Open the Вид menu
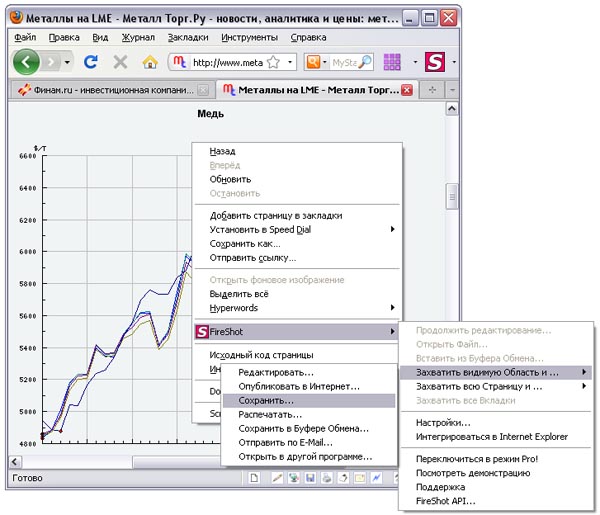 pyautogui.click(x=100, y=37)
